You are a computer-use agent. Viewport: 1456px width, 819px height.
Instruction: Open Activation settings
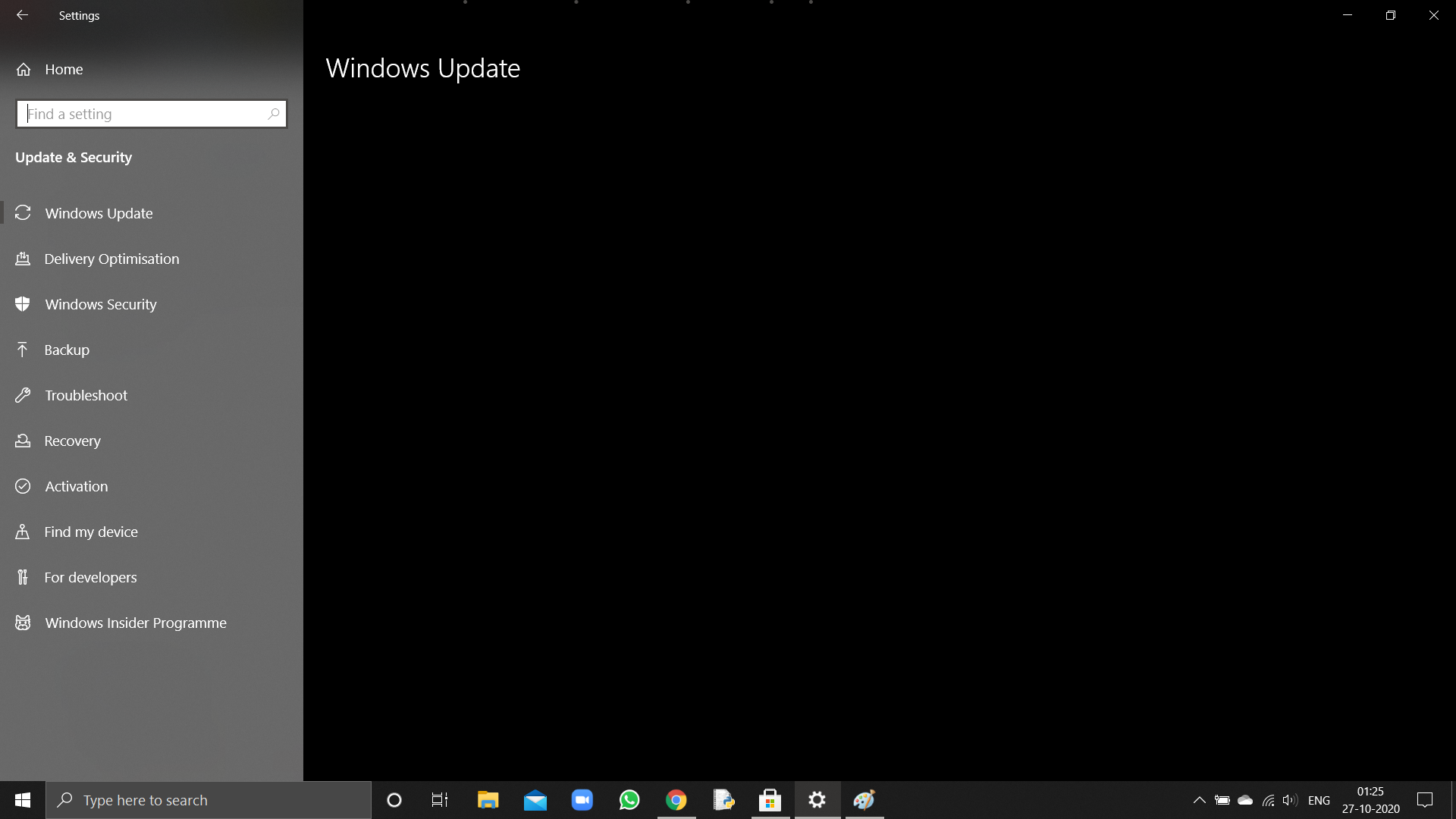[75, 486]
